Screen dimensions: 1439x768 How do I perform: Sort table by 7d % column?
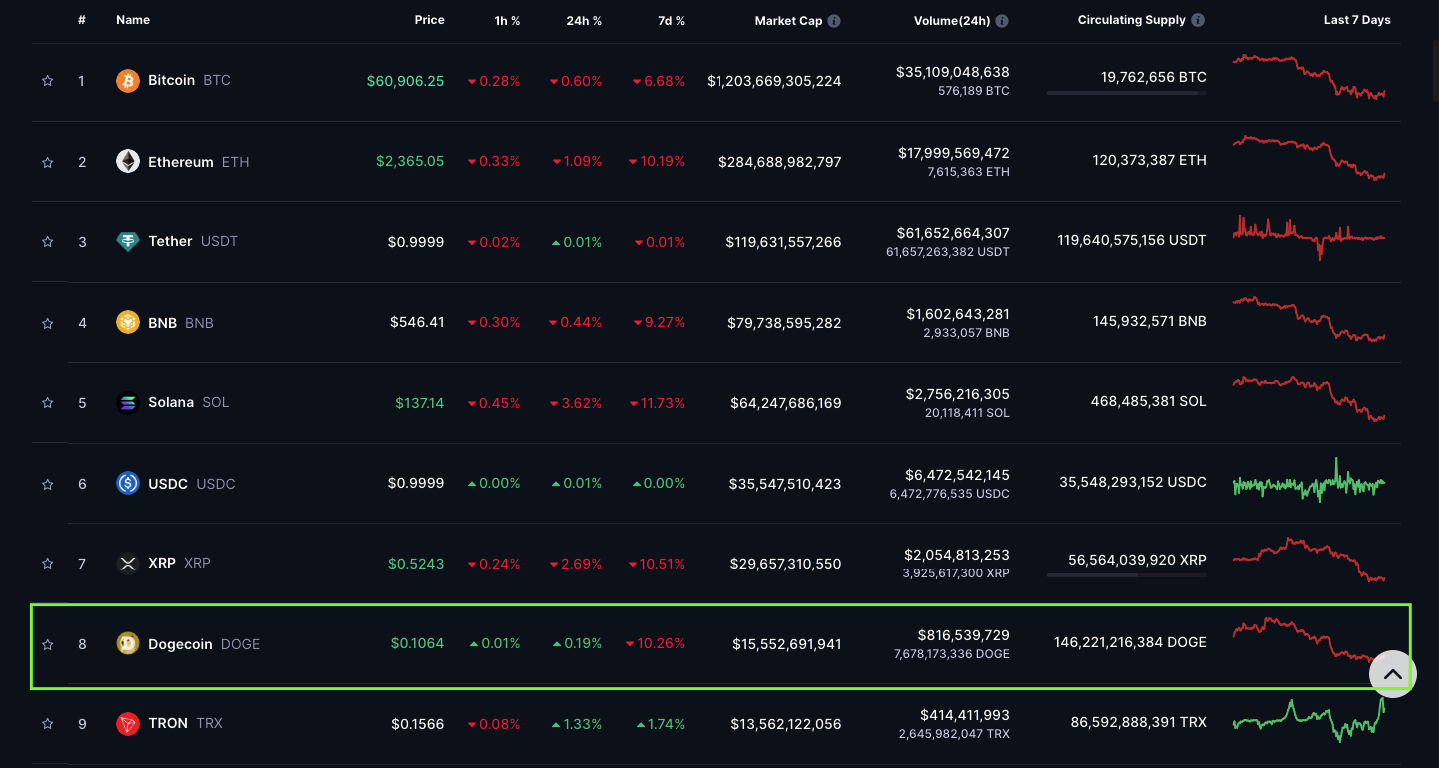pos(672,20)
